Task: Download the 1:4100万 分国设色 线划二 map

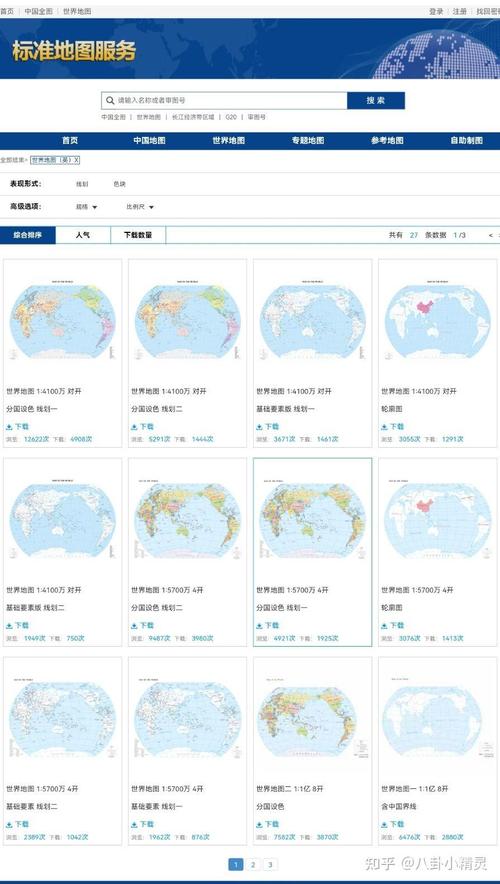Action: [142, 427]
